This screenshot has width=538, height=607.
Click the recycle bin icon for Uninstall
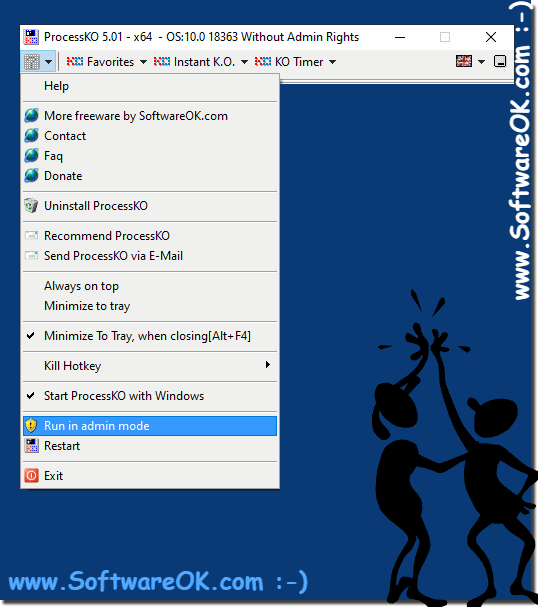point(31,206)
